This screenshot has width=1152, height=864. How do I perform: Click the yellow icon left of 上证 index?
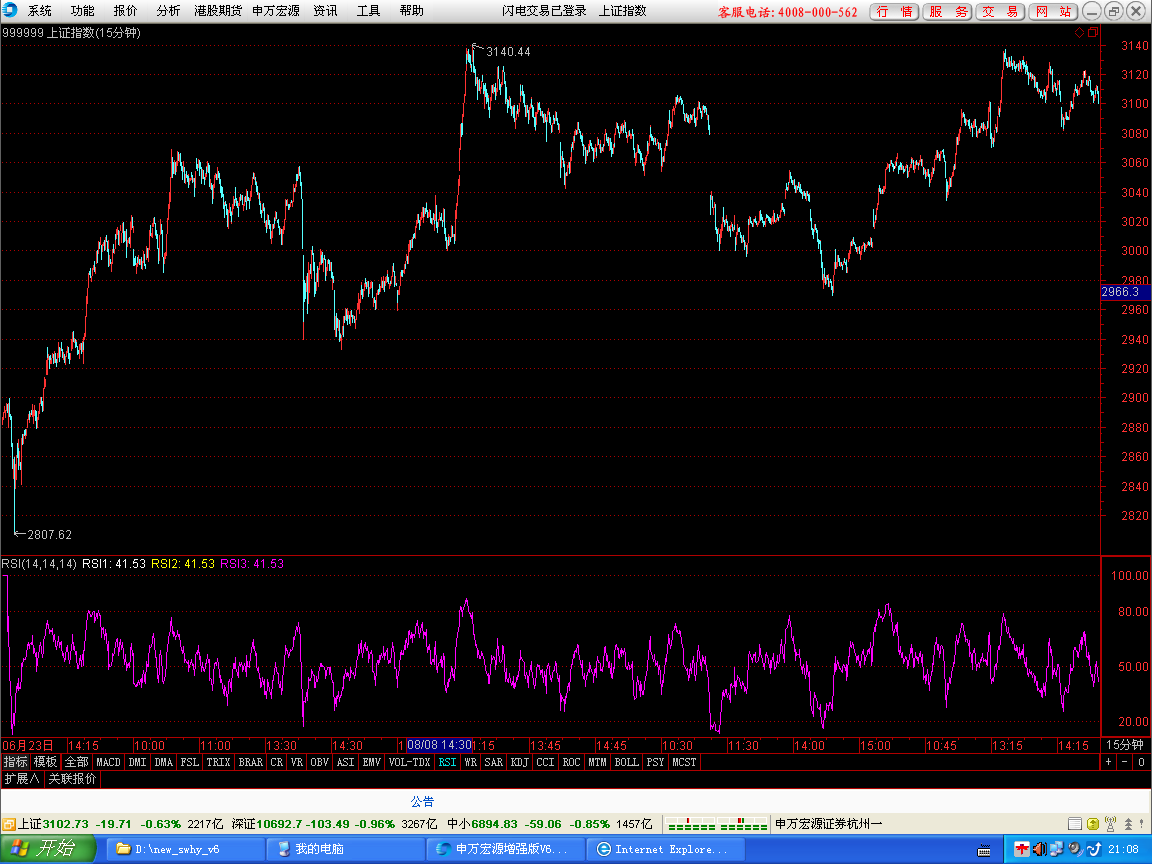click(x=8, y=824)
